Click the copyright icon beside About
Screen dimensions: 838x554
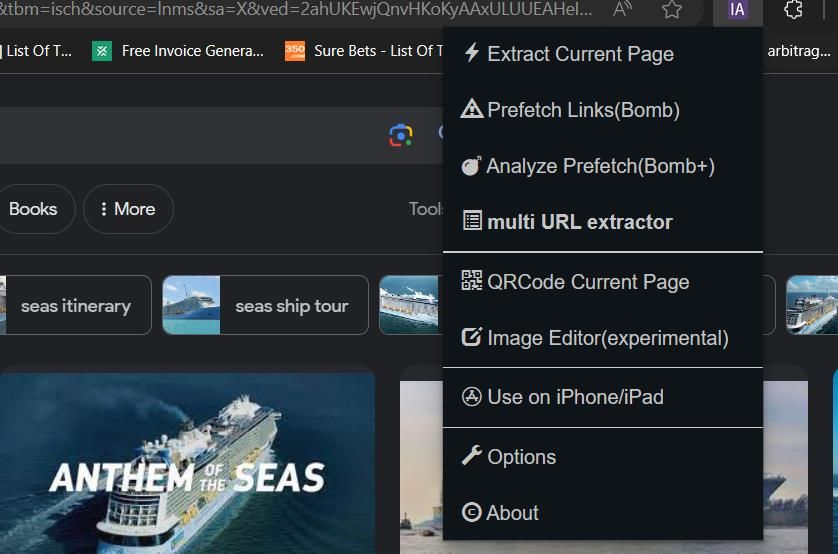[472, 512]
